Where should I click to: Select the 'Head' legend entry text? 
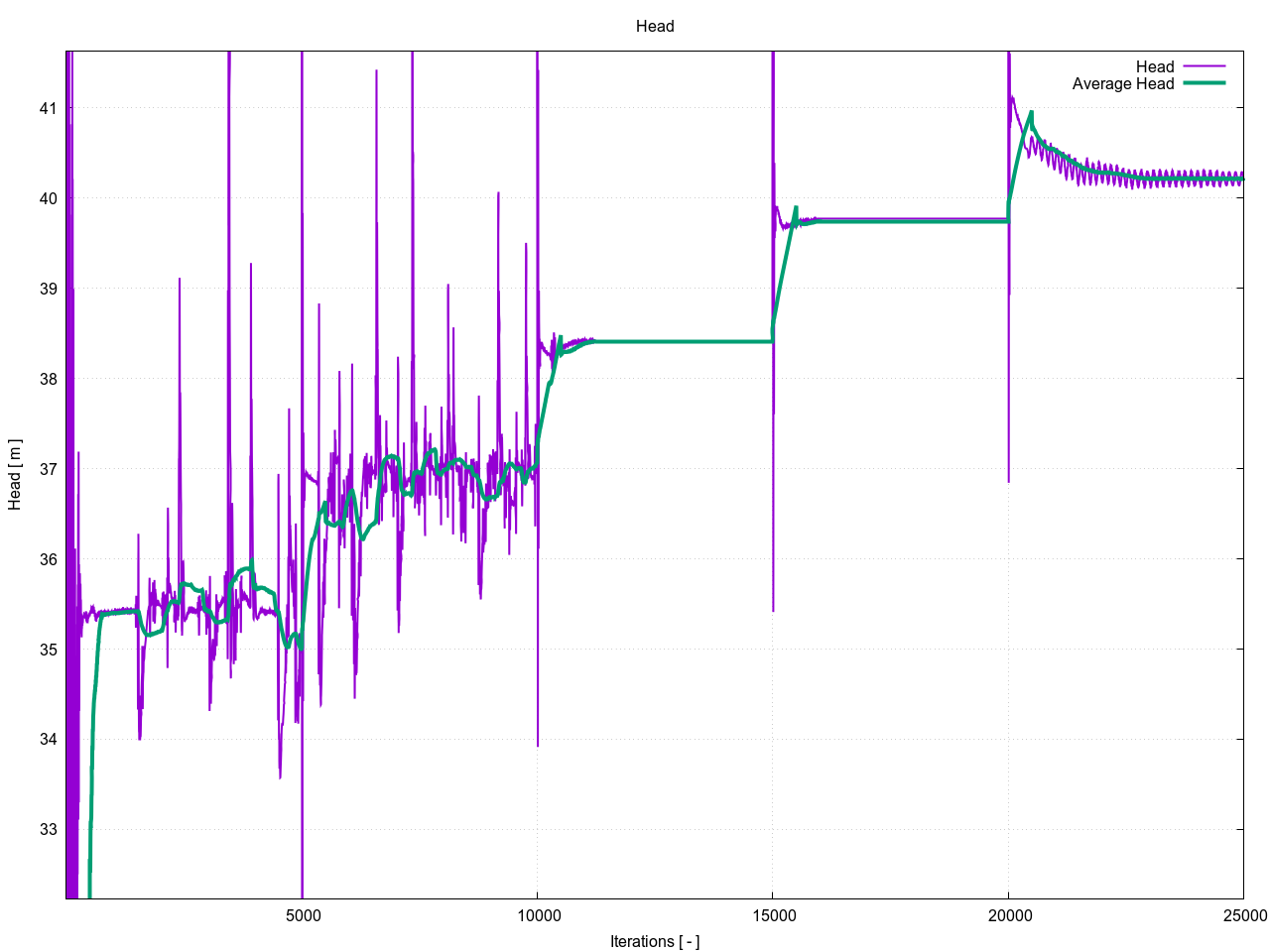pos(1154,66)
